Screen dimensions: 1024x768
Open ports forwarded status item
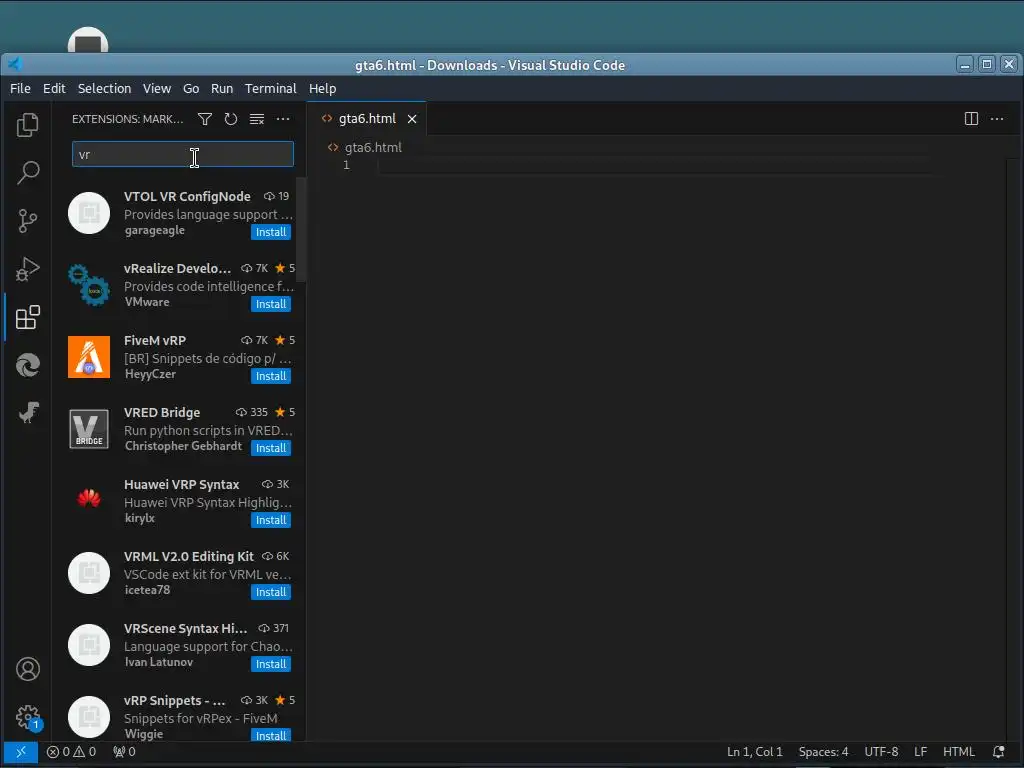tap(124, 752)
